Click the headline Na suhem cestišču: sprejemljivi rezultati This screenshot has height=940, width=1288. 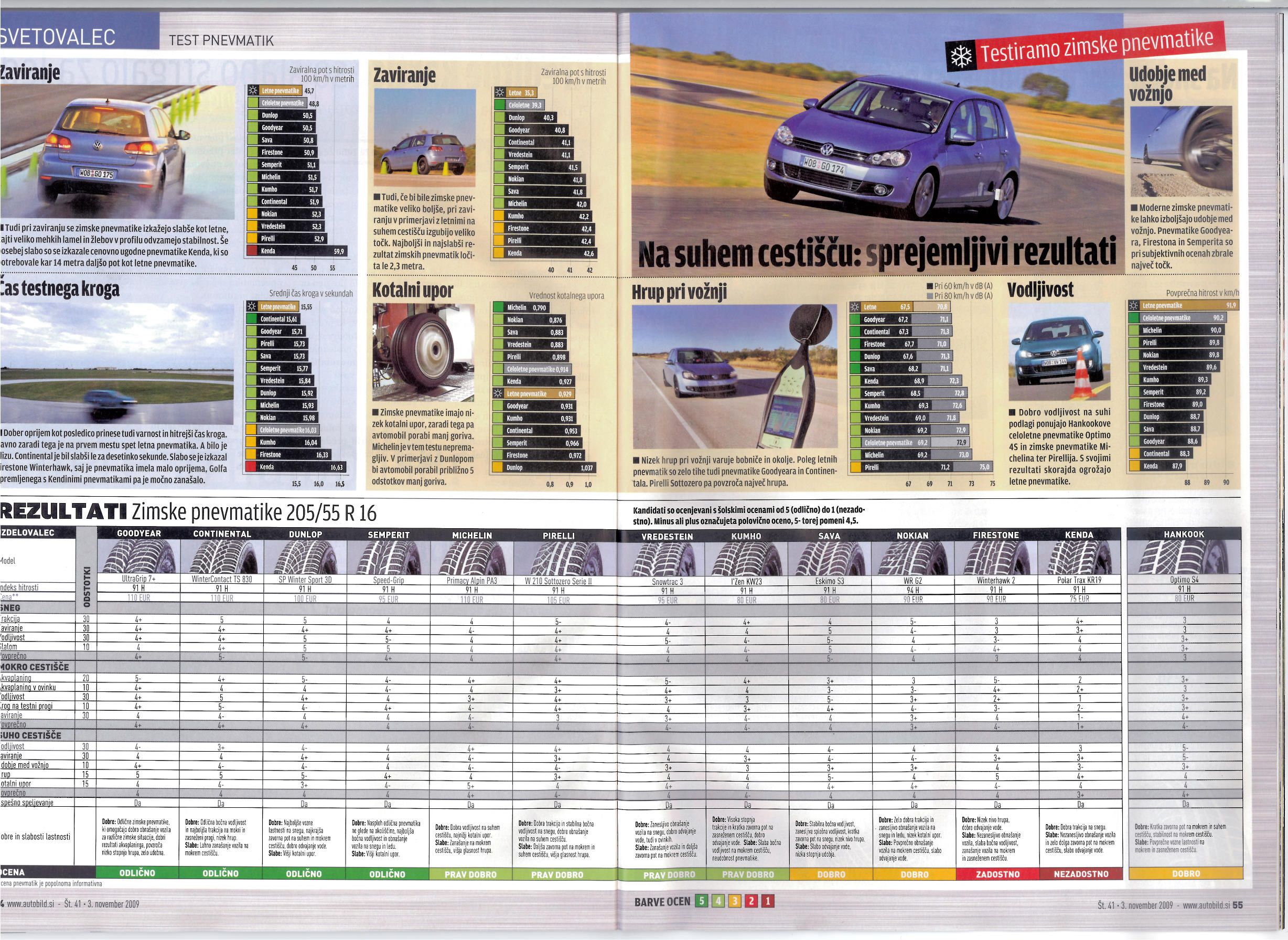[x=876, y=254]
